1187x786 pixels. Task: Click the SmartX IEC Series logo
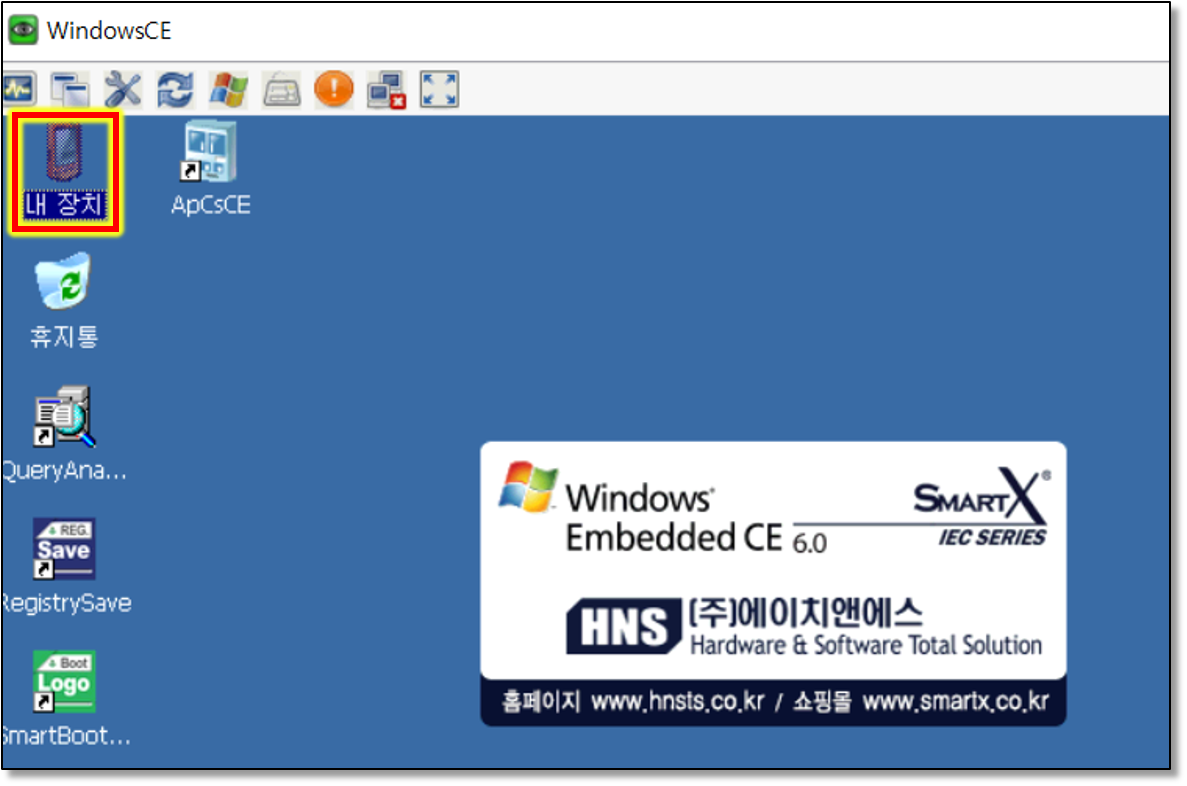(x=980, y=508)
